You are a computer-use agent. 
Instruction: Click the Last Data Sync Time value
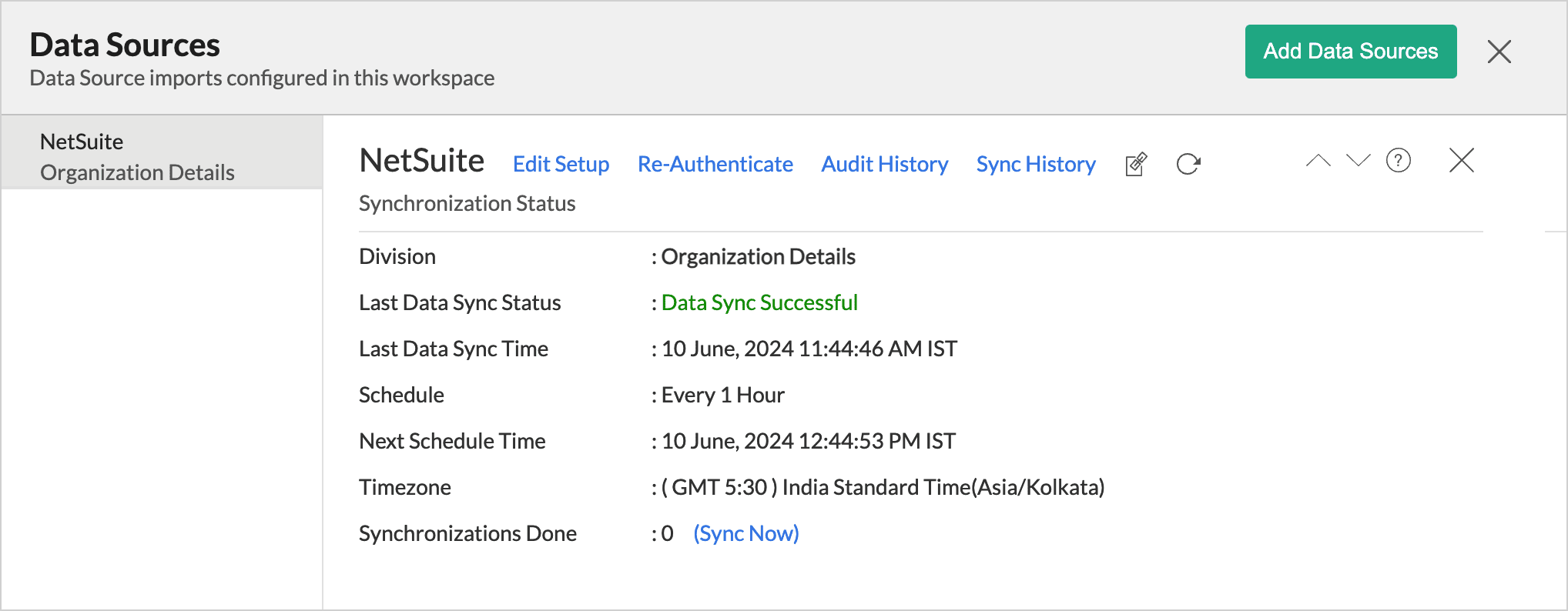click(809, 349)
